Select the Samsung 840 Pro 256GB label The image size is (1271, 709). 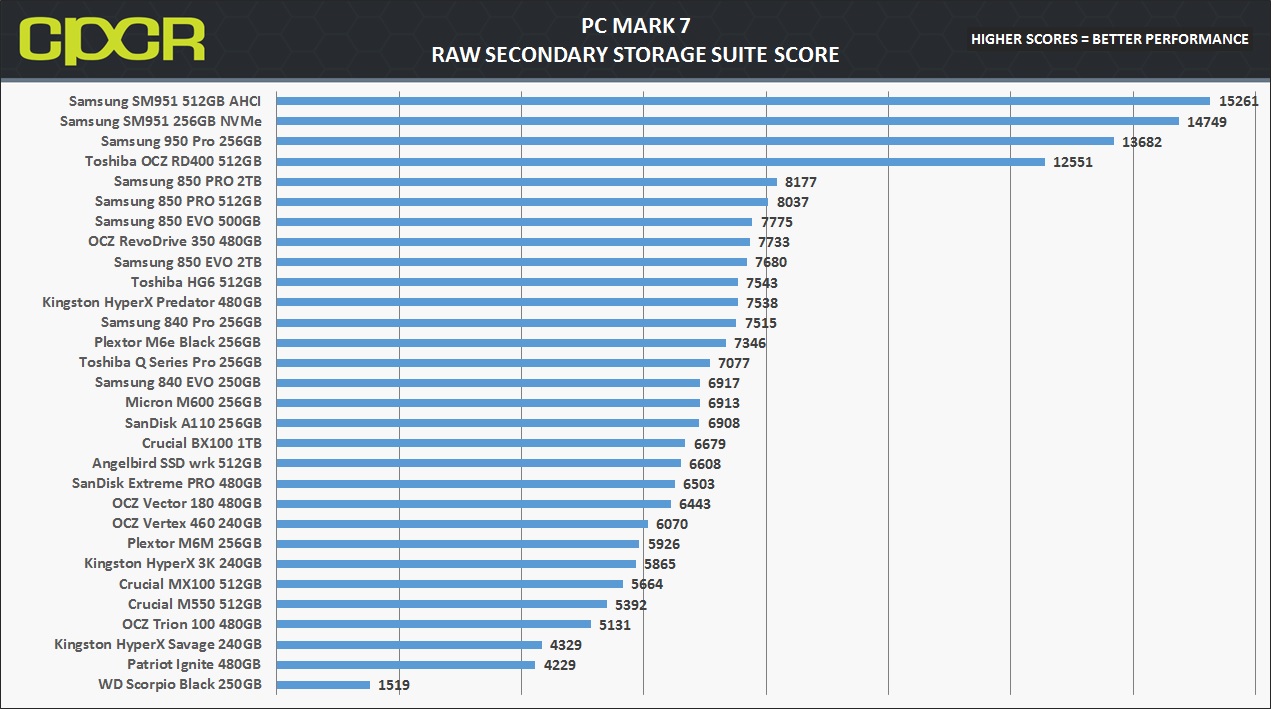coord(181,322)
